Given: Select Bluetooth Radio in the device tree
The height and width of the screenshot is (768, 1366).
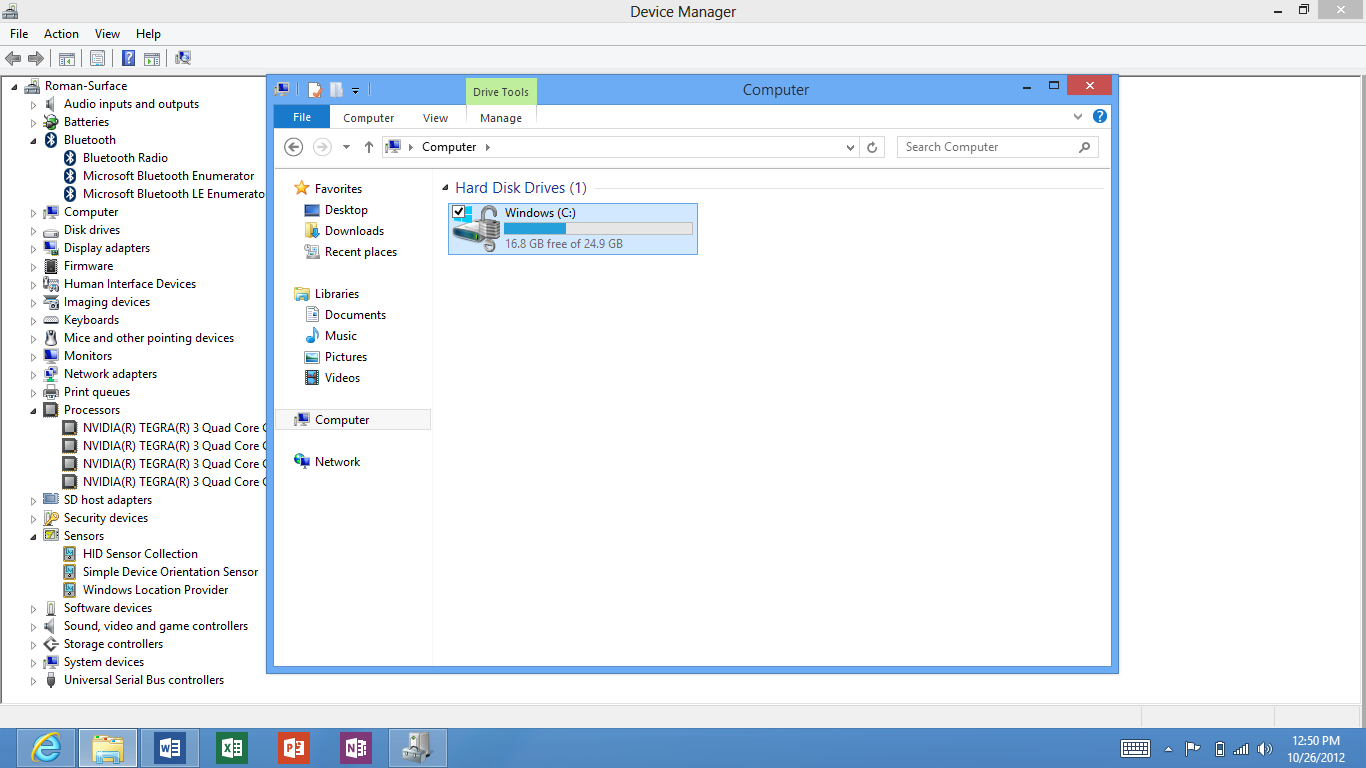Looking at the screenshot, I should tap(125, 158).
